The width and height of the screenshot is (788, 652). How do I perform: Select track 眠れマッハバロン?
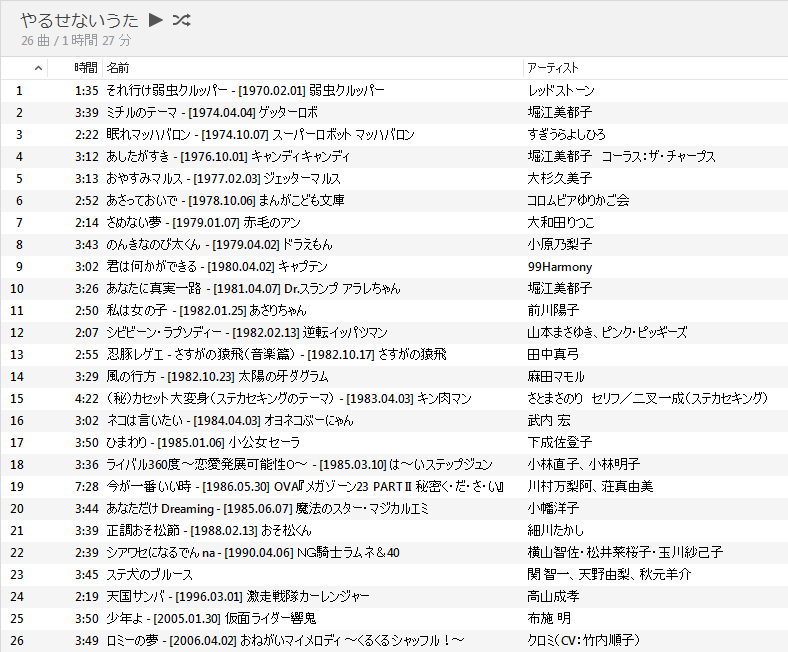394,135
